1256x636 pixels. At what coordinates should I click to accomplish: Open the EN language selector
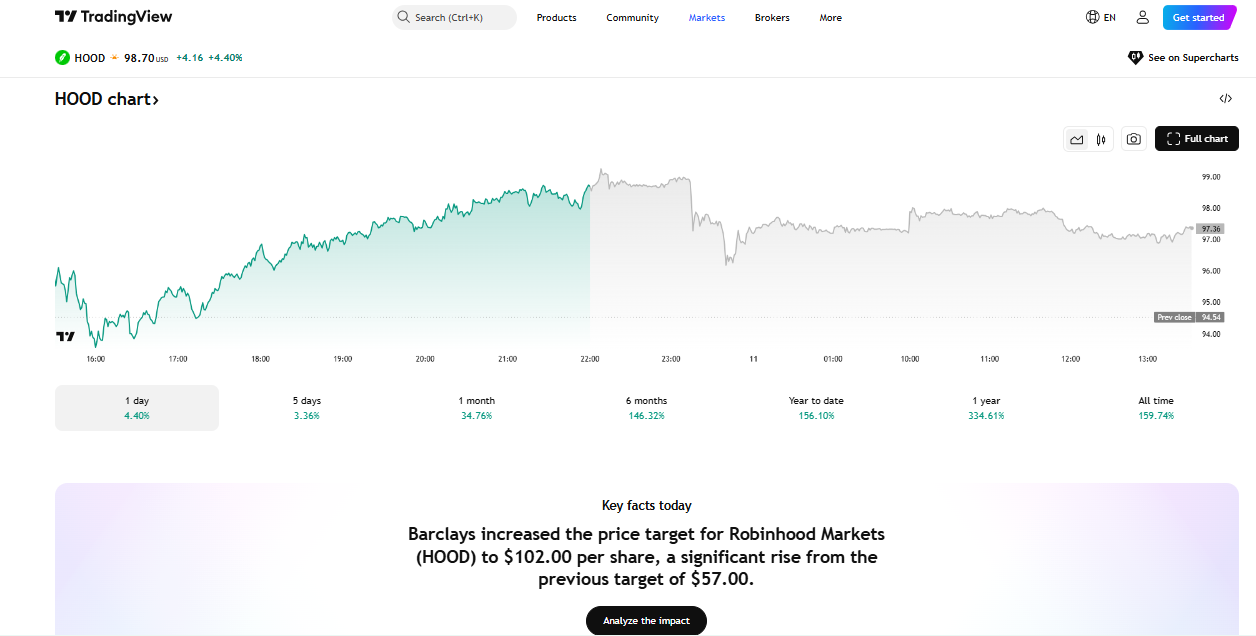tap(1101, 17)
